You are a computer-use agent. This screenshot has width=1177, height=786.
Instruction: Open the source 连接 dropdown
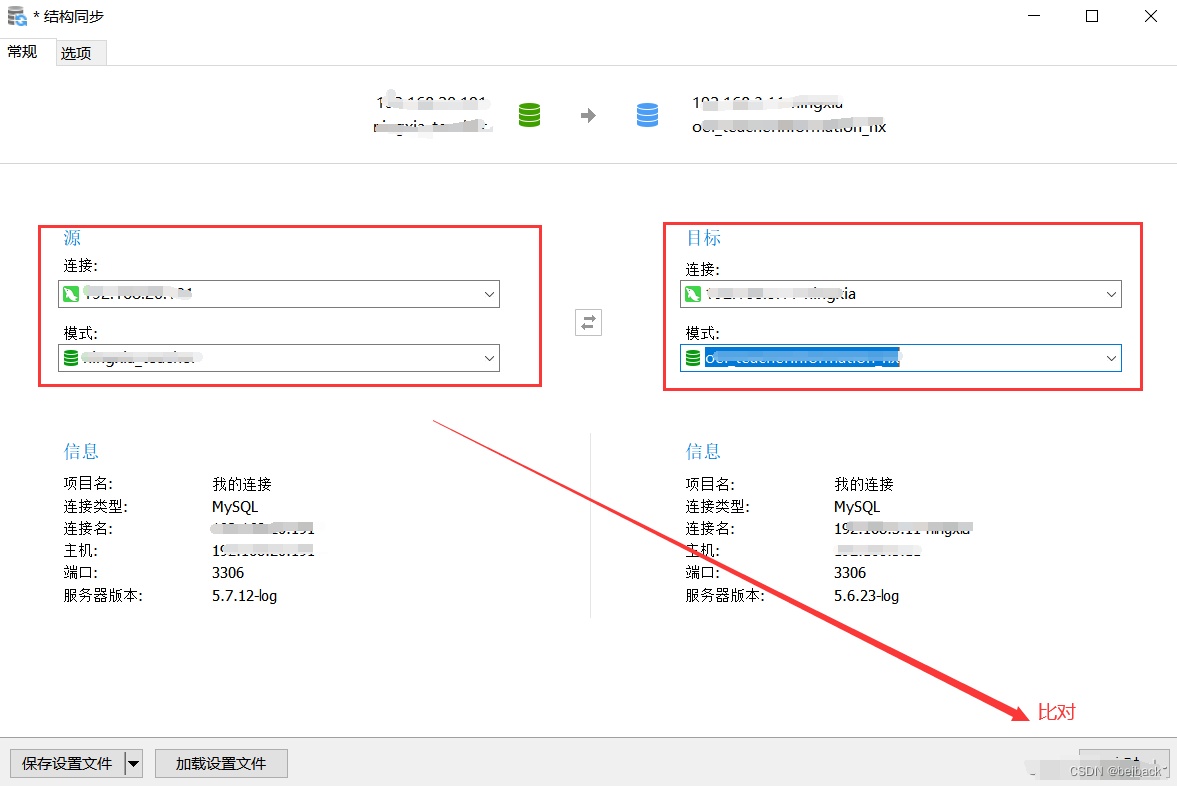pyautogui.click(x=278, y=294)
